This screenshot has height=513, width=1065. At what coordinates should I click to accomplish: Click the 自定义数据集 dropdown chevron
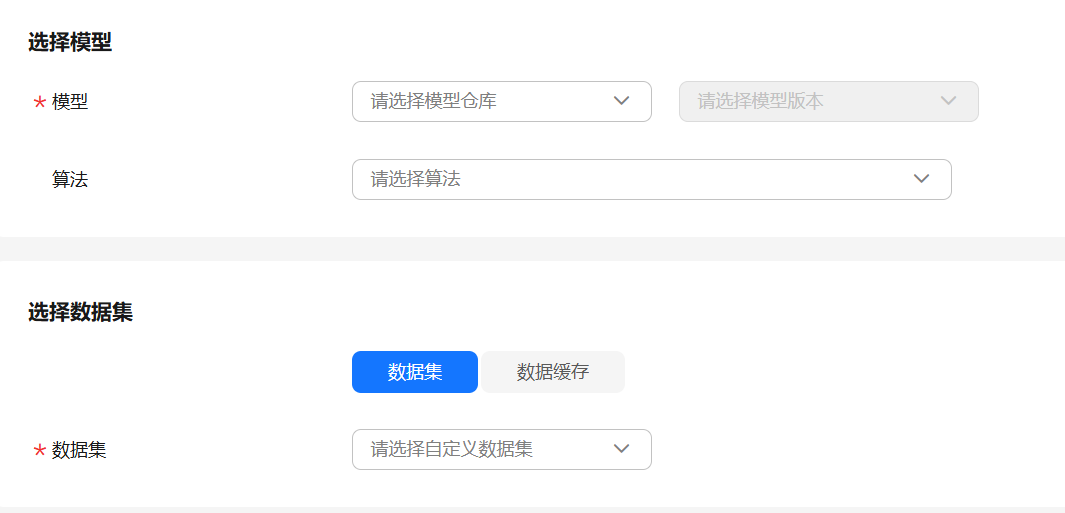tap(621, 449)
